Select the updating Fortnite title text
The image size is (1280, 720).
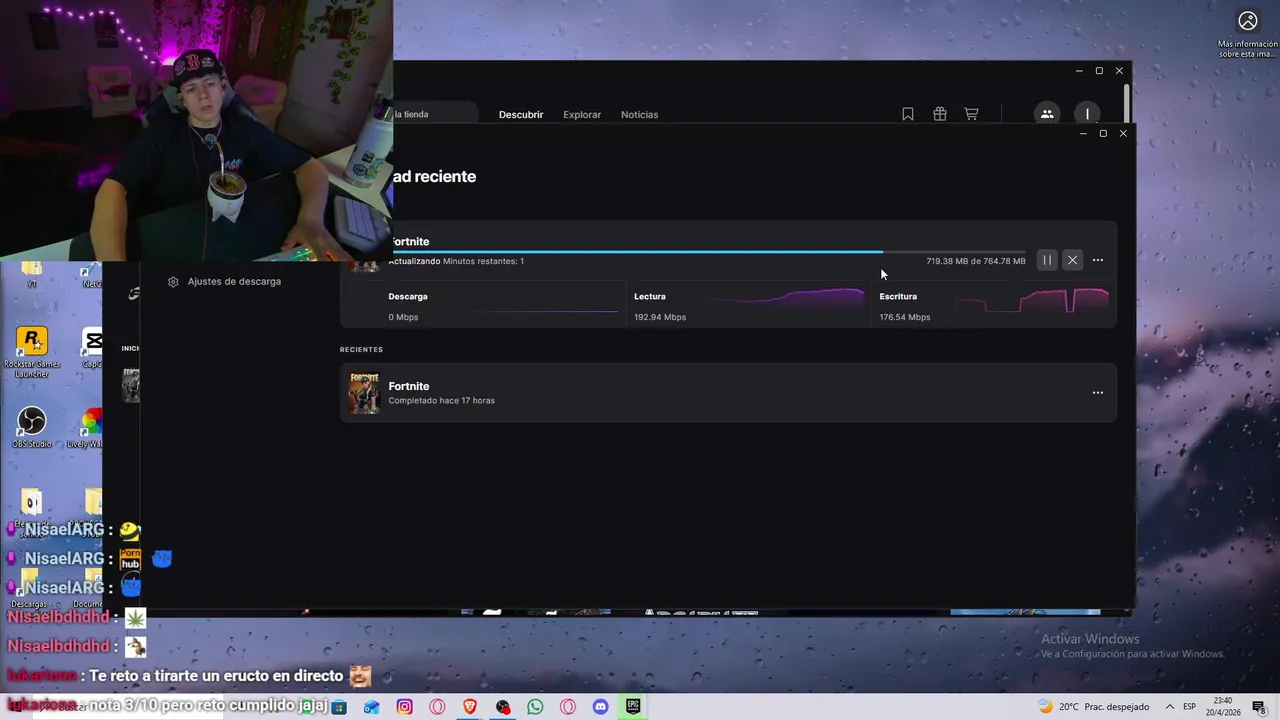tap(409, 242)
